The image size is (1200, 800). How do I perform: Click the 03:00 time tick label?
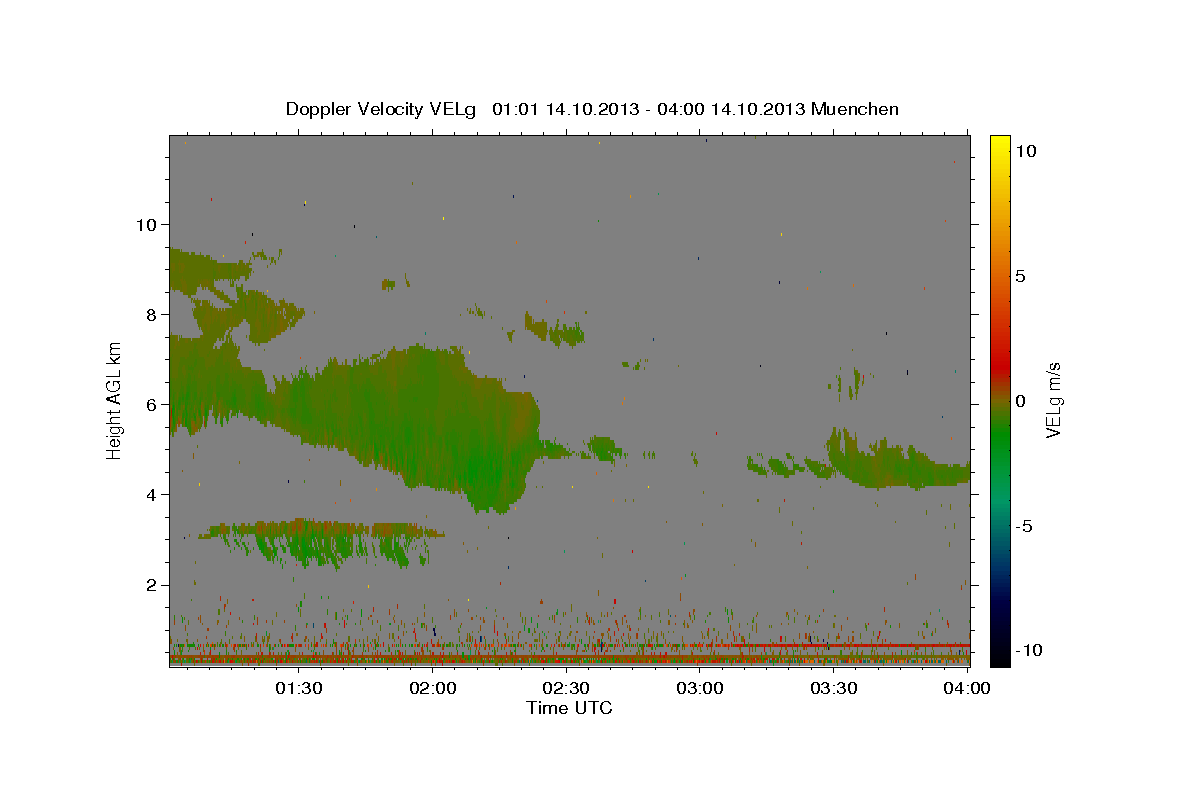[x=700, y=688]
